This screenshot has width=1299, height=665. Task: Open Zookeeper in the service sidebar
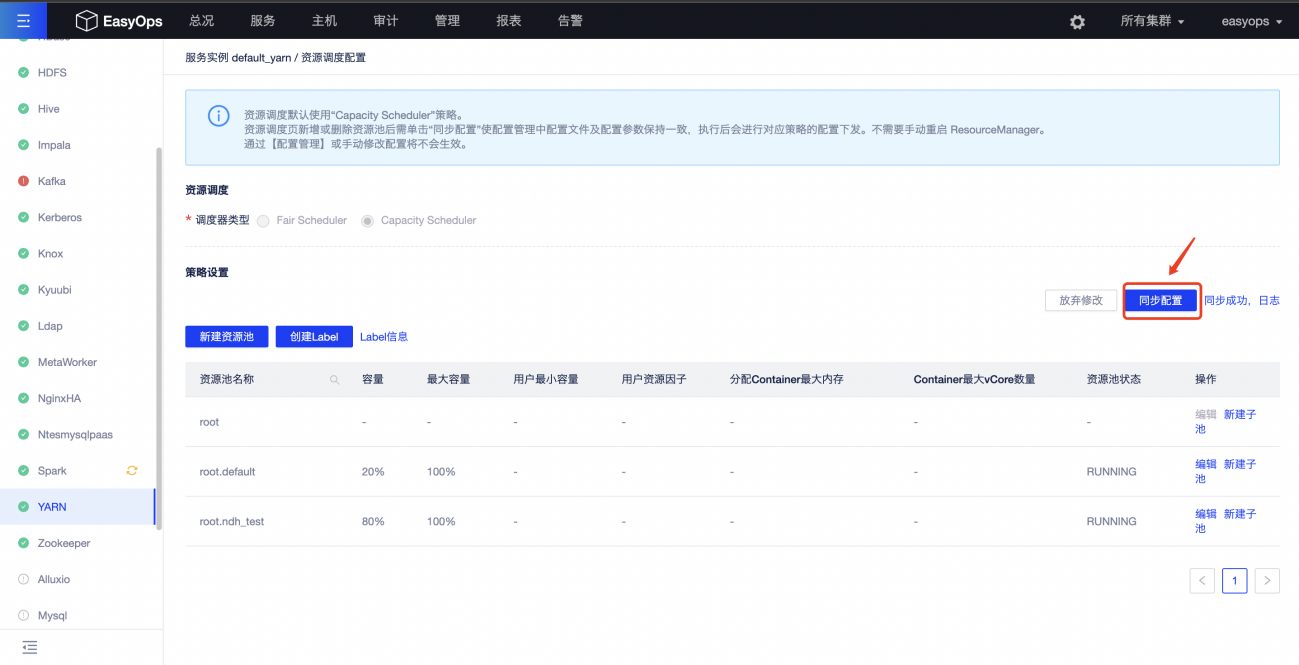(x=64, y=543)
